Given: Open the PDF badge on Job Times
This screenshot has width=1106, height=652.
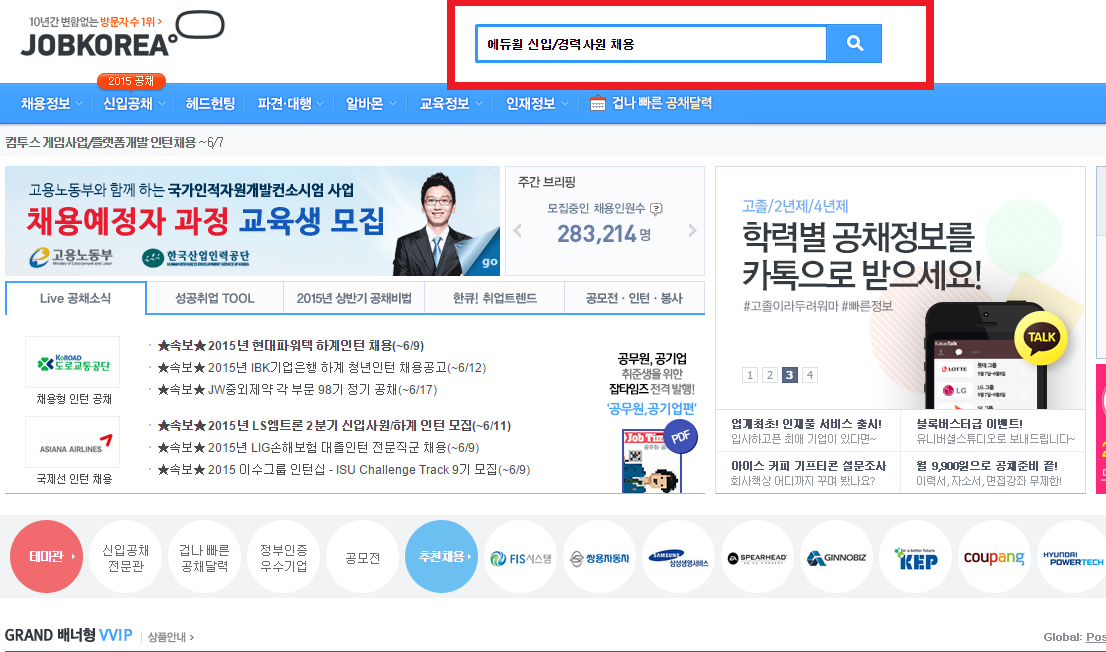Looking at the screenshot, I should point(681,437).
